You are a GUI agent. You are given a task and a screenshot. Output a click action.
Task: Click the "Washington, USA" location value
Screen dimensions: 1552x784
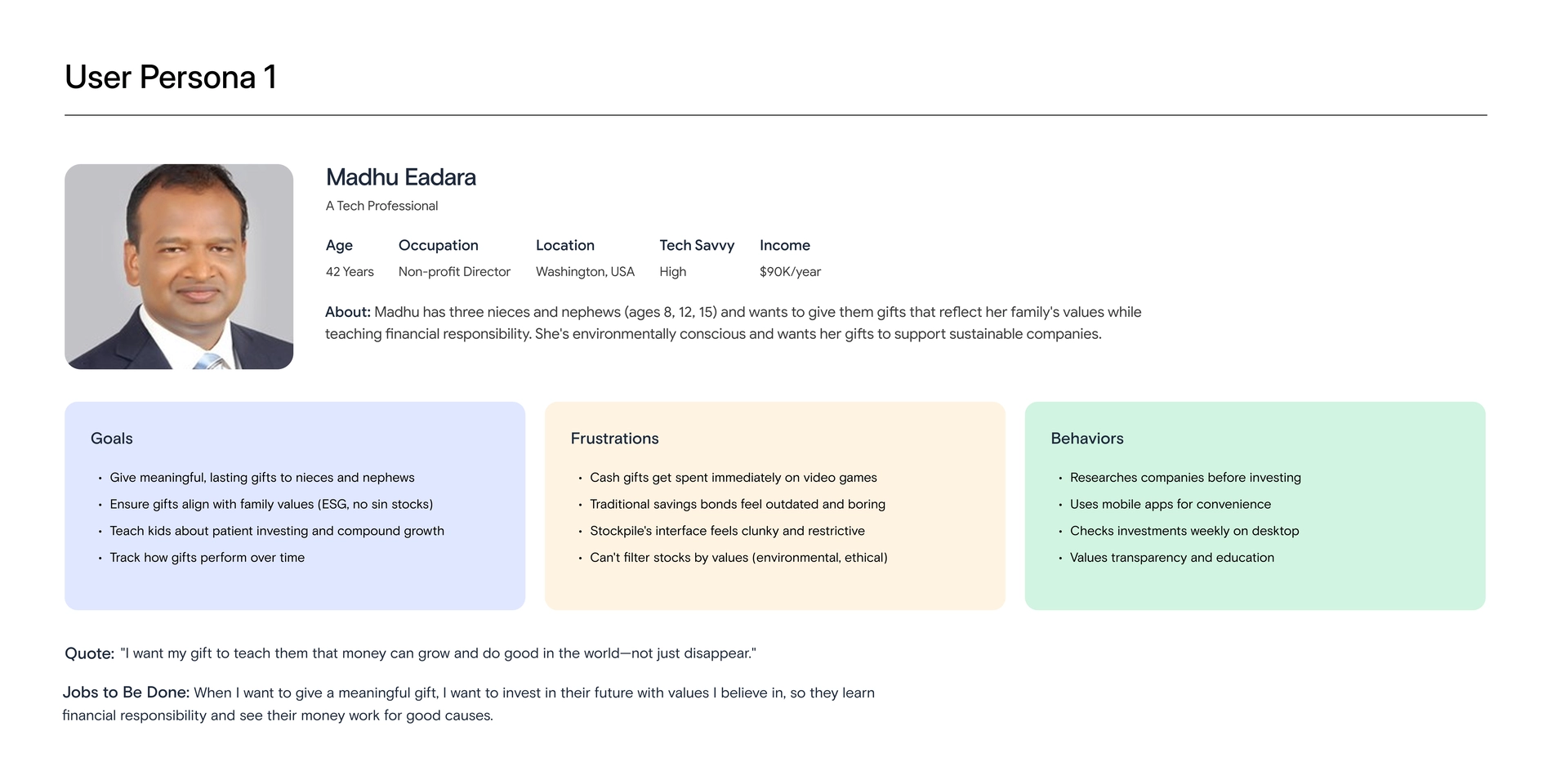coord(585,272)
